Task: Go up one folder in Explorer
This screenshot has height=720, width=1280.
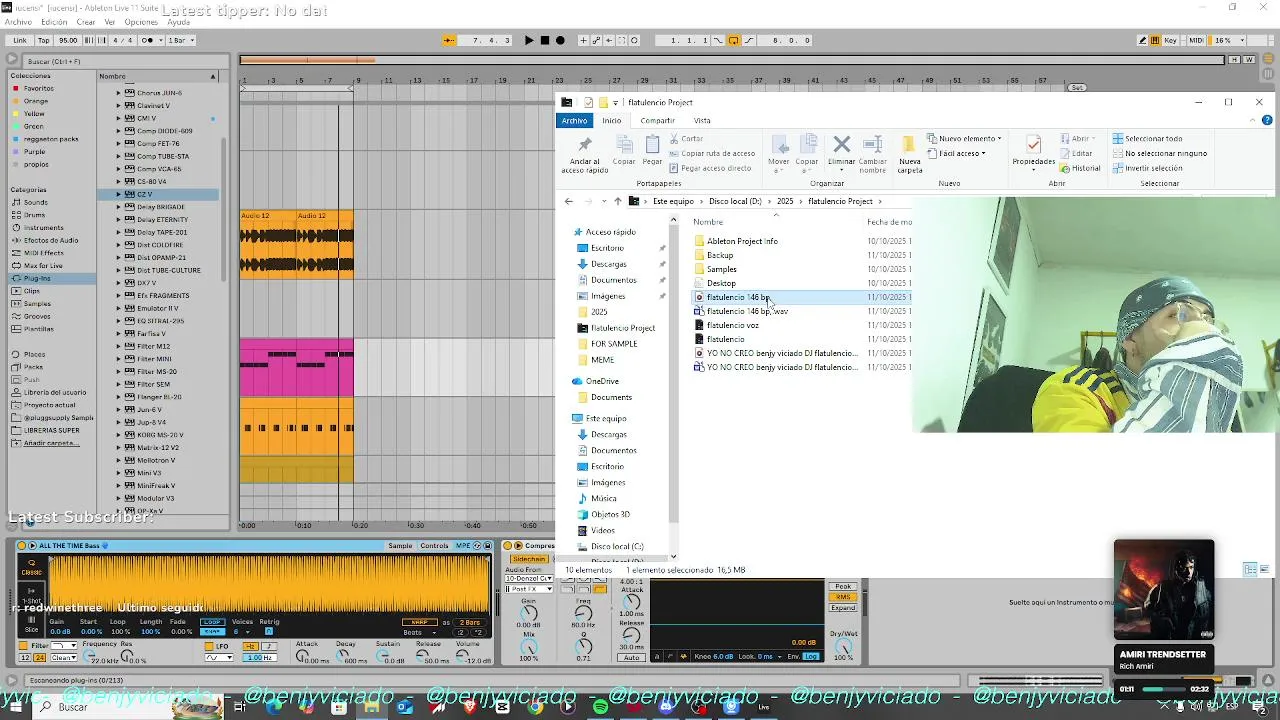Action: tap(618, 201)
